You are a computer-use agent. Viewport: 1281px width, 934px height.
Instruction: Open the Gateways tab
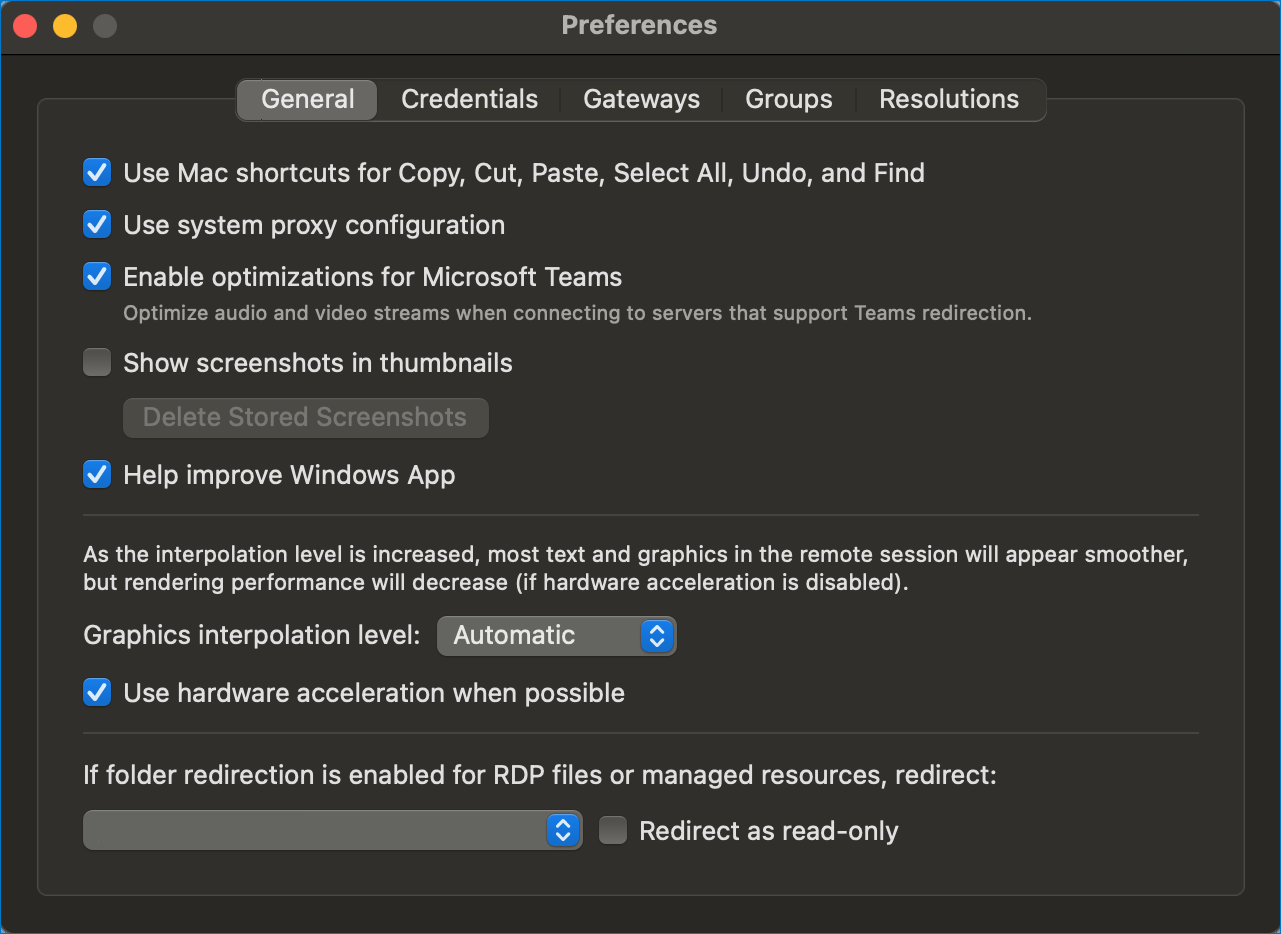point(641,99)
